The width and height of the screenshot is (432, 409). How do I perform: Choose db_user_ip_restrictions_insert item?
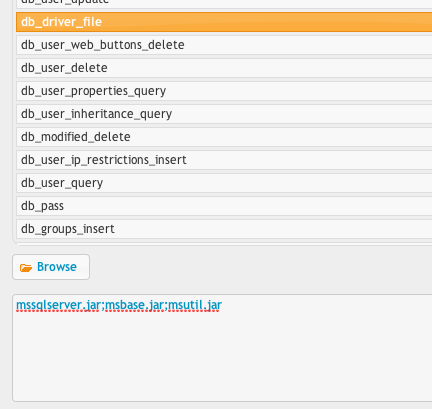coord(224,160)
